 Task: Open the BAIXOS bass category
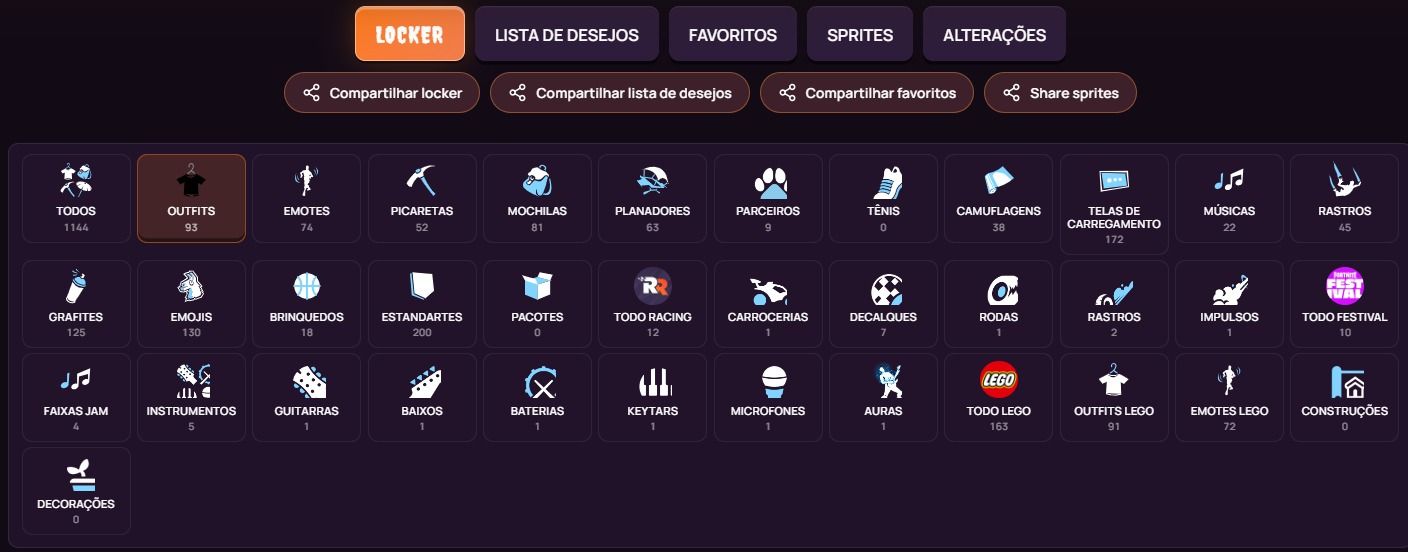(x=422, y=397)
